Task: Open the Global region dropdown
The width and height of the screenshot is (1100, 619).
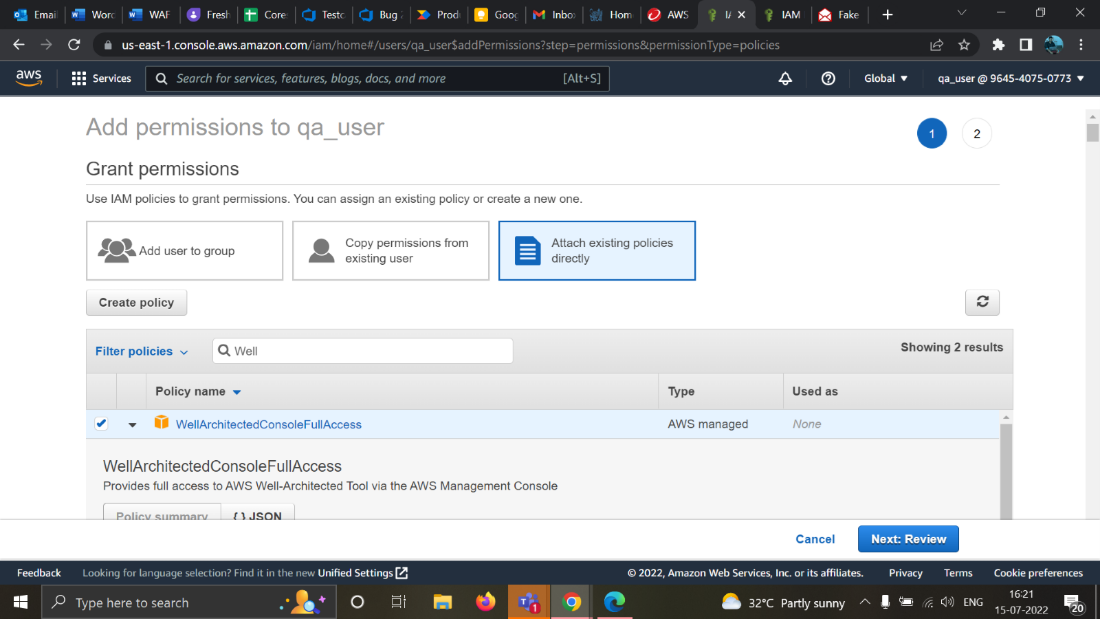Action: coord(885,79)
